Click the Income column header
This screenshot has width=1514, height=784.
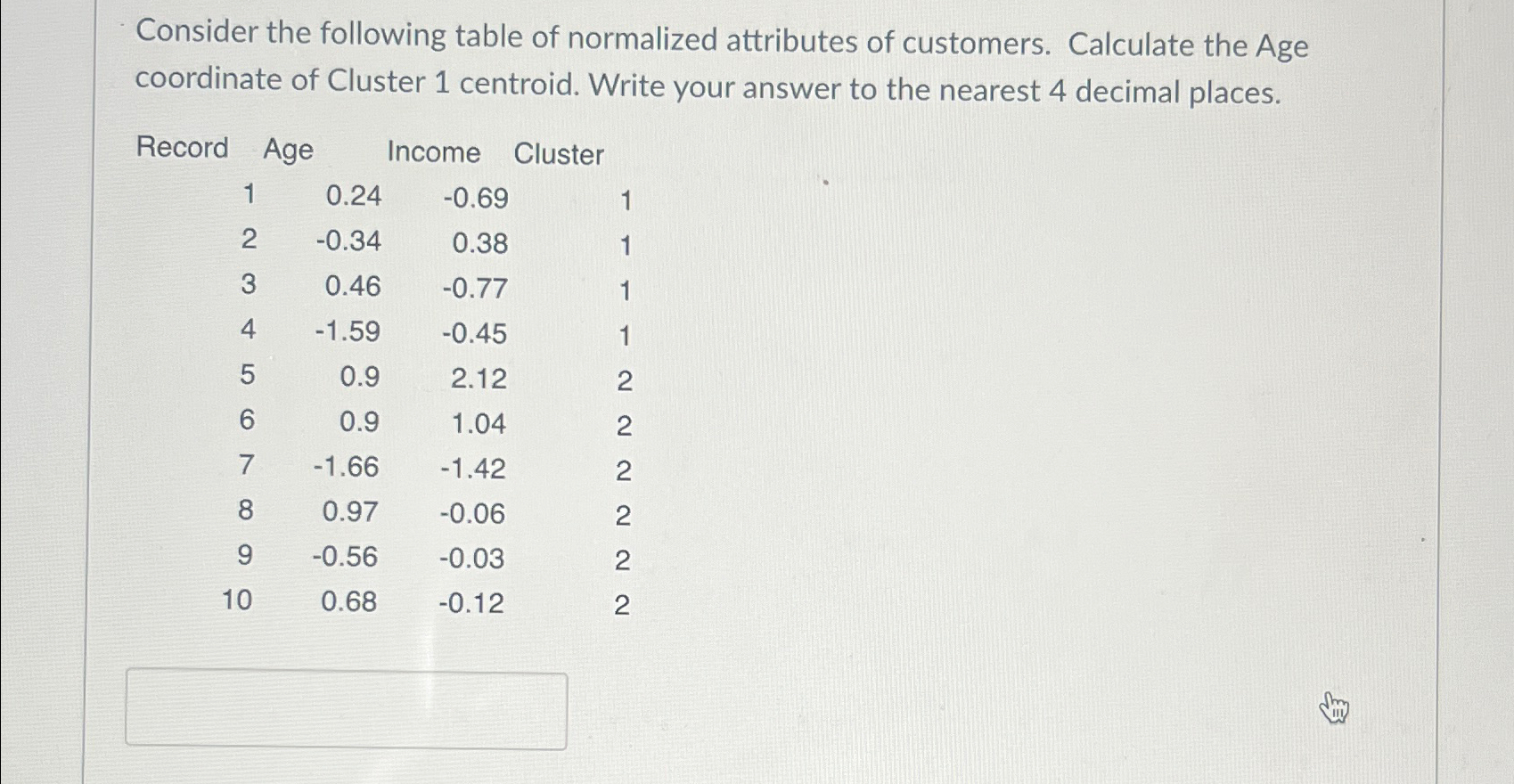click(x=434, y=152)
